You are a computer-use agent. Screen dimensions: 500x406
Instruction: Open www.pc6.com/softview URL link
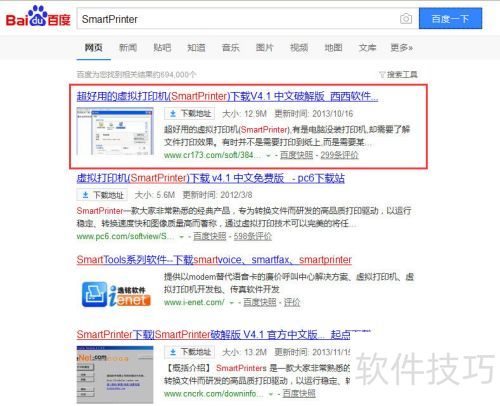click(125, 236)
